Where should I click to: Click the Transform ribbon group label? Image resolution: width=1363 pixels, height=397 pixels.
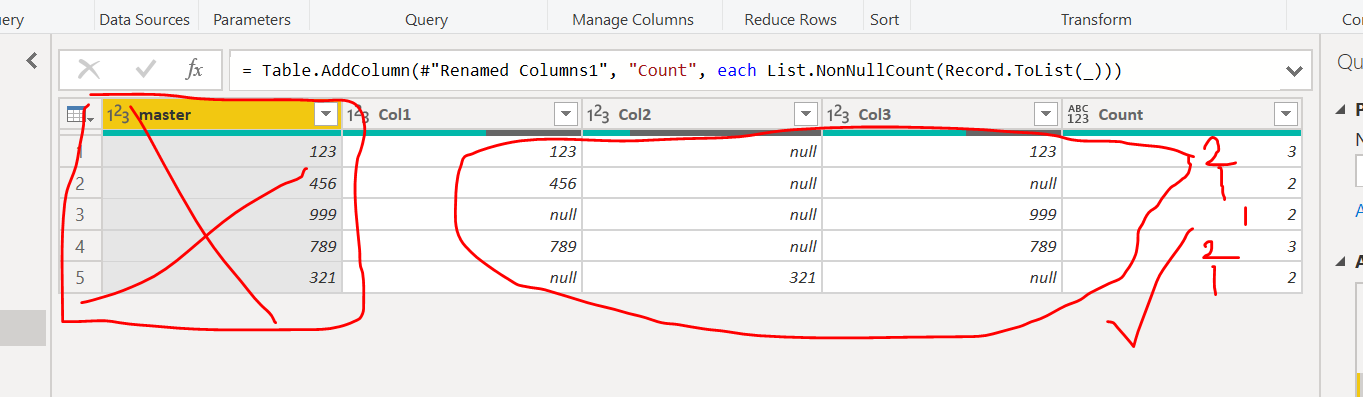(x=1096, y=19)
